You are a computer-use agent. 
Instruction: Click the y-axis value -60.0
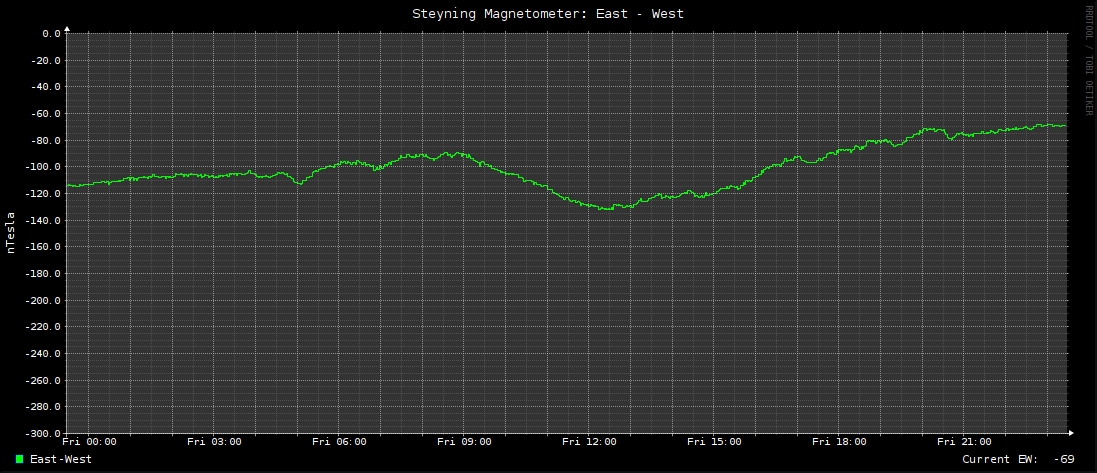click(x=45, y=113)
